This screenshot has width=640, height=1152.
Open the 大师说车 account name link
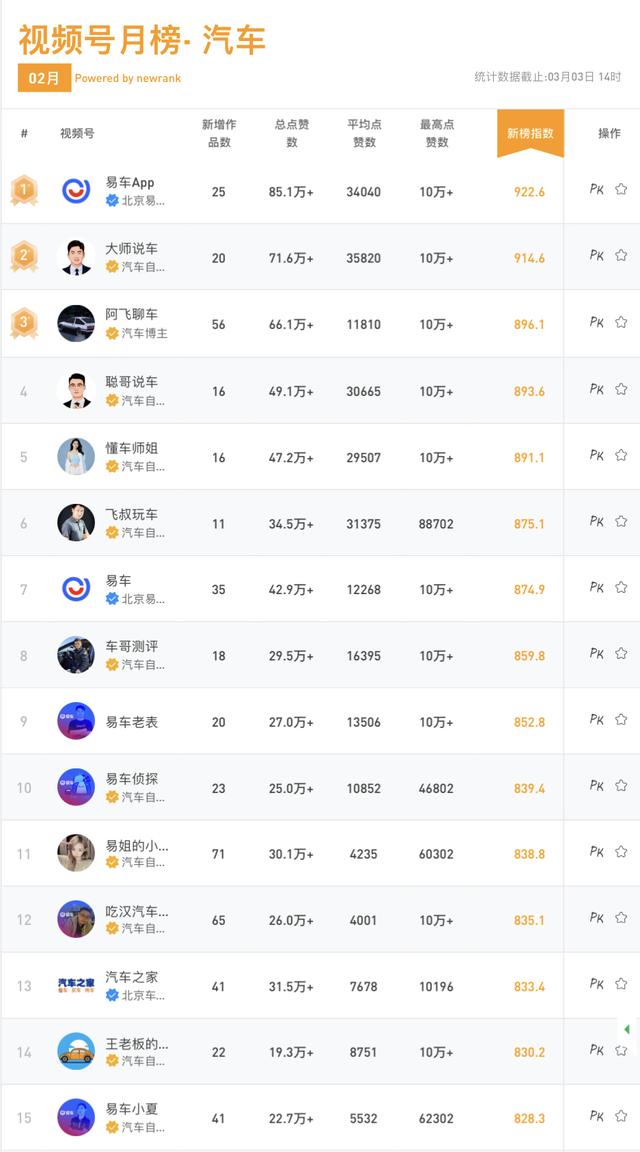tap(132, 248)
